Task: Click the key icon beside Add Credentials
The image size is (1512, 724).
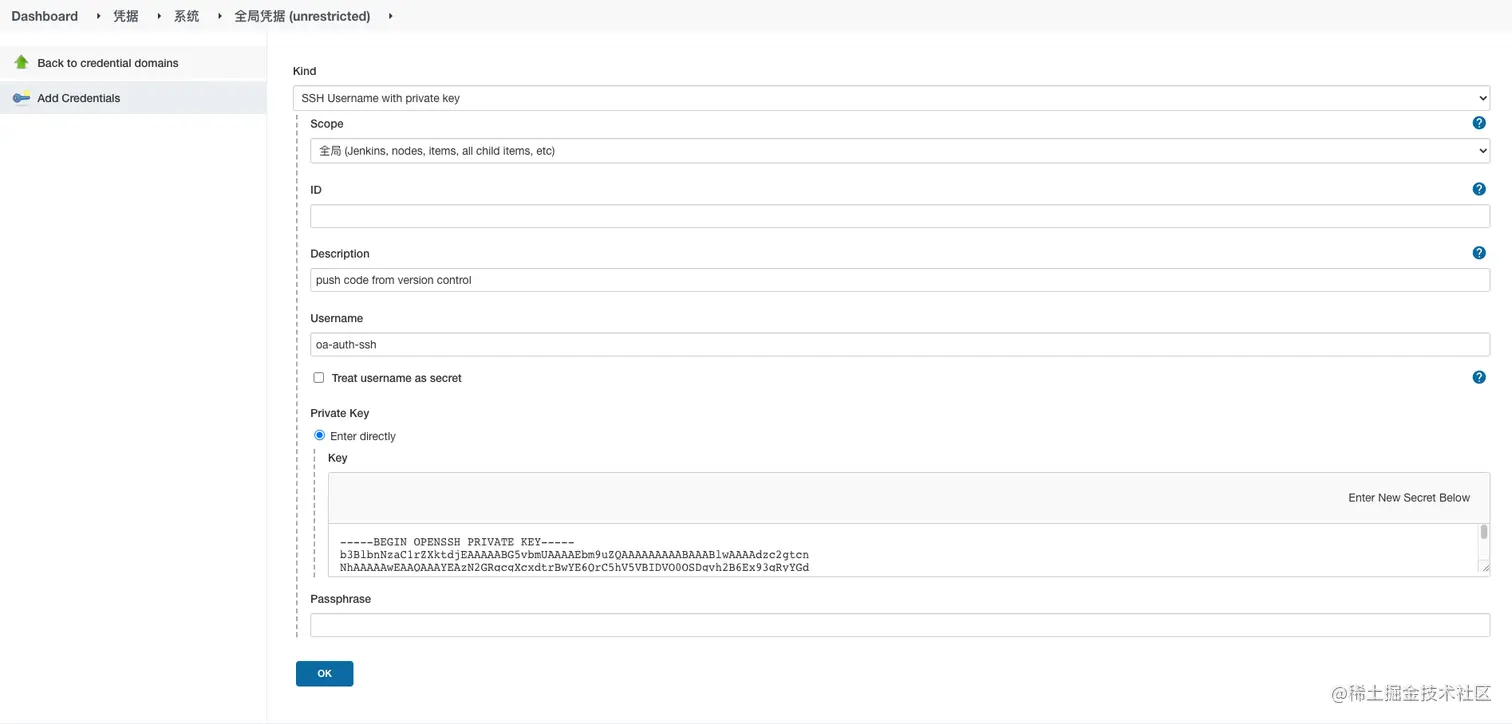Action: 21,98
